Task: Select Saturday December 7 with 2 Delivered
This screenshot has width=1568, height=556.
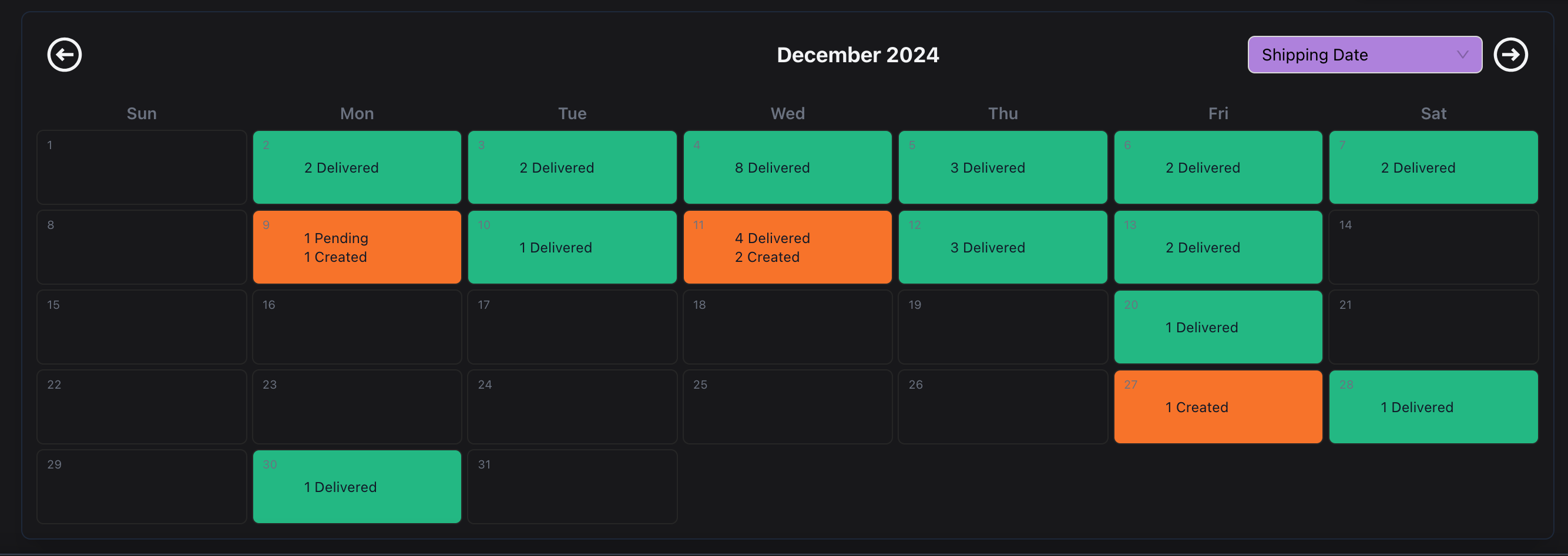Action: tap(1433, 167)
